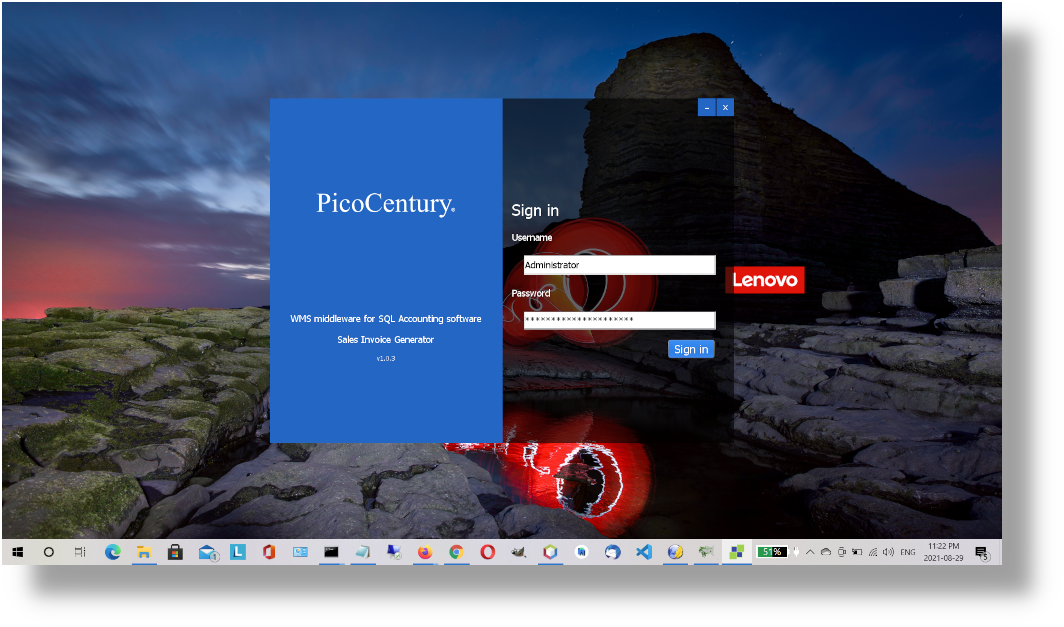
Task: Open the volume control in the tray
Action: pos(888,552)
